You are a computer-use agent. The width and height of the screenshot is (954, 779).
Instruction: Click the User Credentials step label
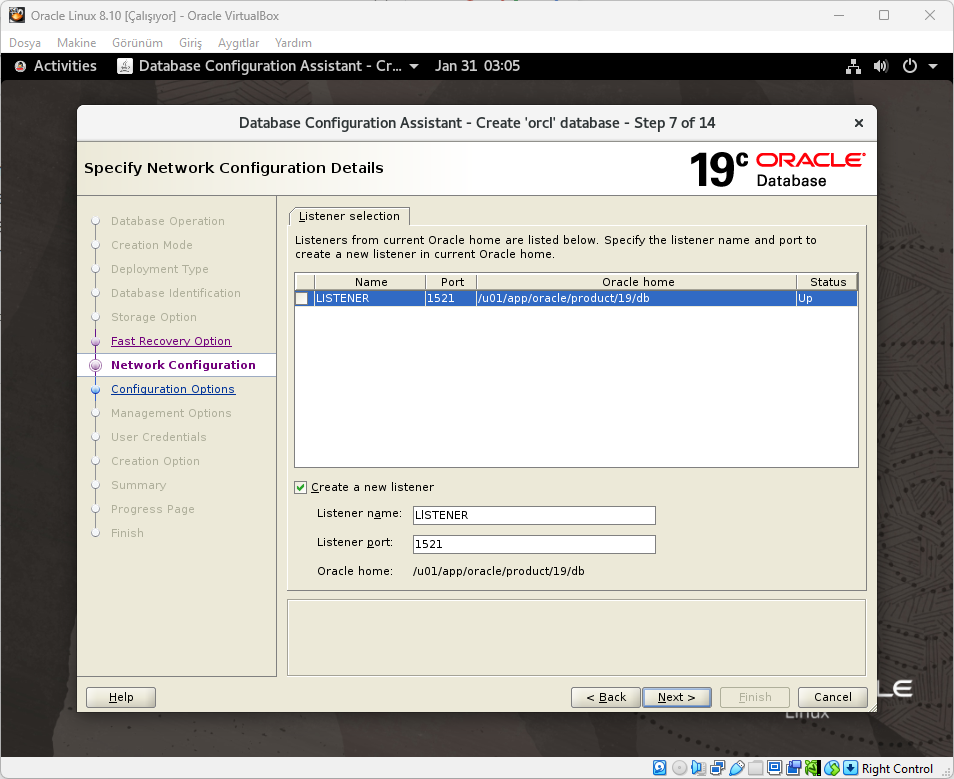click(x=158, y=438)
